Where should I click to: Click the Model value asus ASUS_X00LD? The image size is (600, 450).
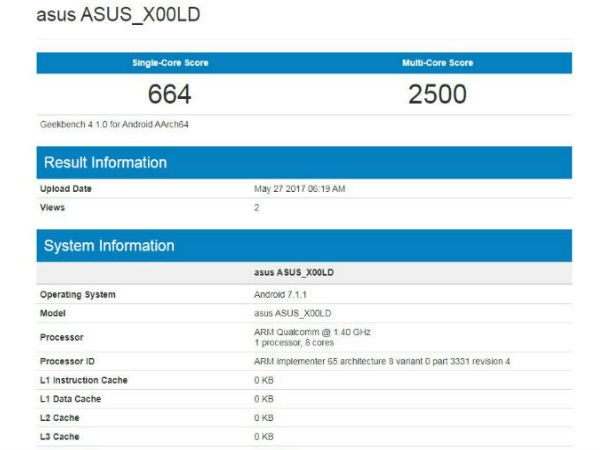click(293, 313)
